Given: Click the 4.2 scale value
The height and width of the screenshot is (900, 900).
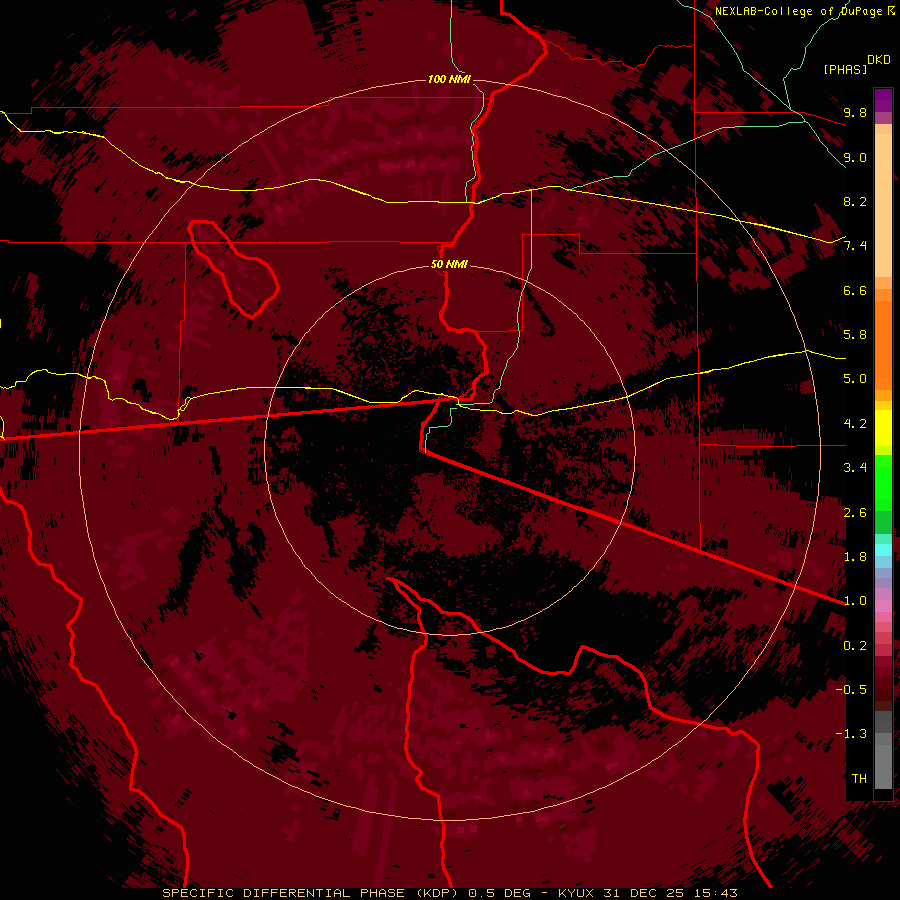Looking at the screenshot, I should point(855,424).
